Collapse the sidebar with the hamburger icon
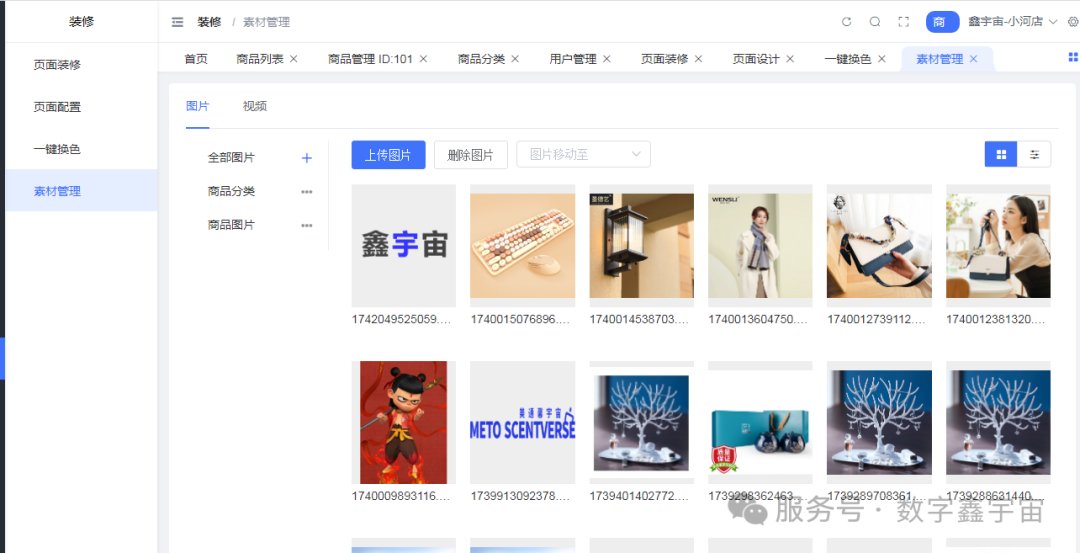Screen dimensions: 1080x553 tap(178, 22)
